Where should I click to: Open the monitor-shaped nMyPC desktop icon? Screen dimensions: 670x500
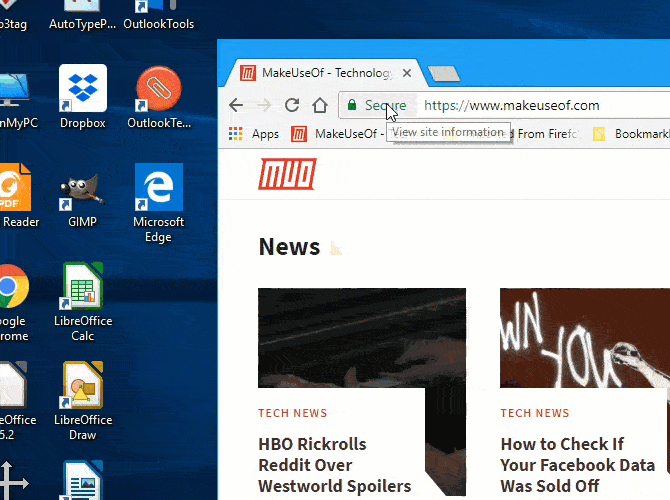pyautogui.click(x=17, y=100)
